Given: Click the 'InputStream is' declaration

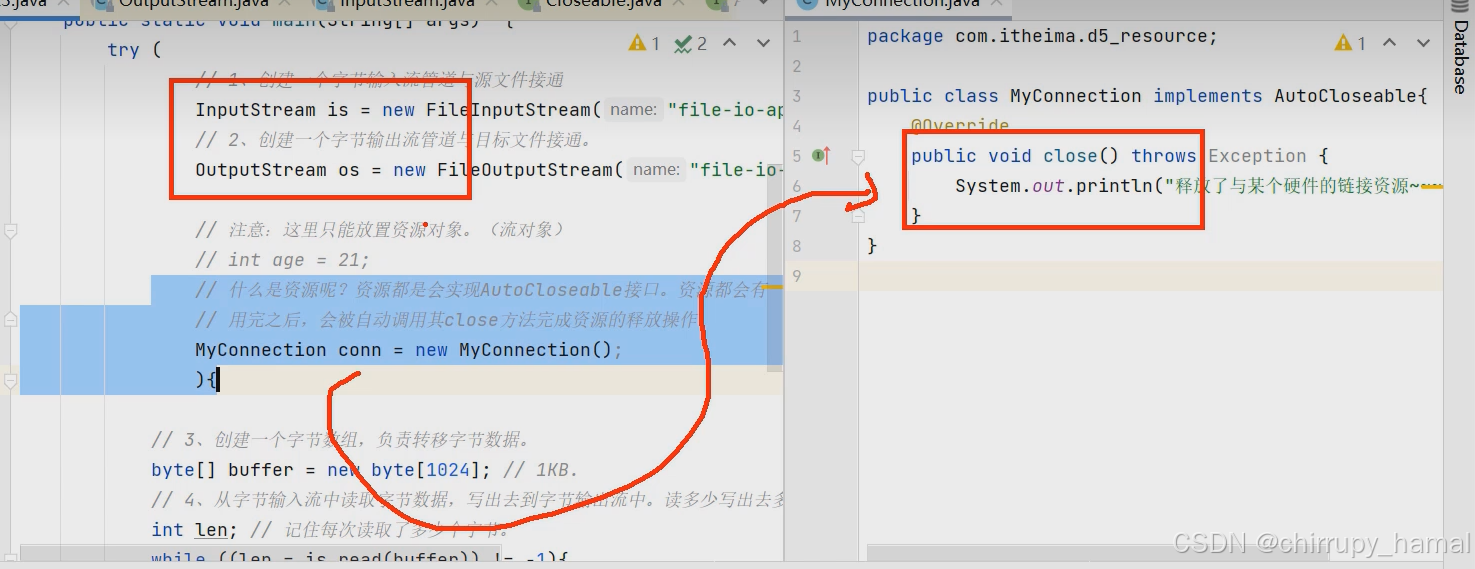Looking at the screenshot, I should 270,110.
